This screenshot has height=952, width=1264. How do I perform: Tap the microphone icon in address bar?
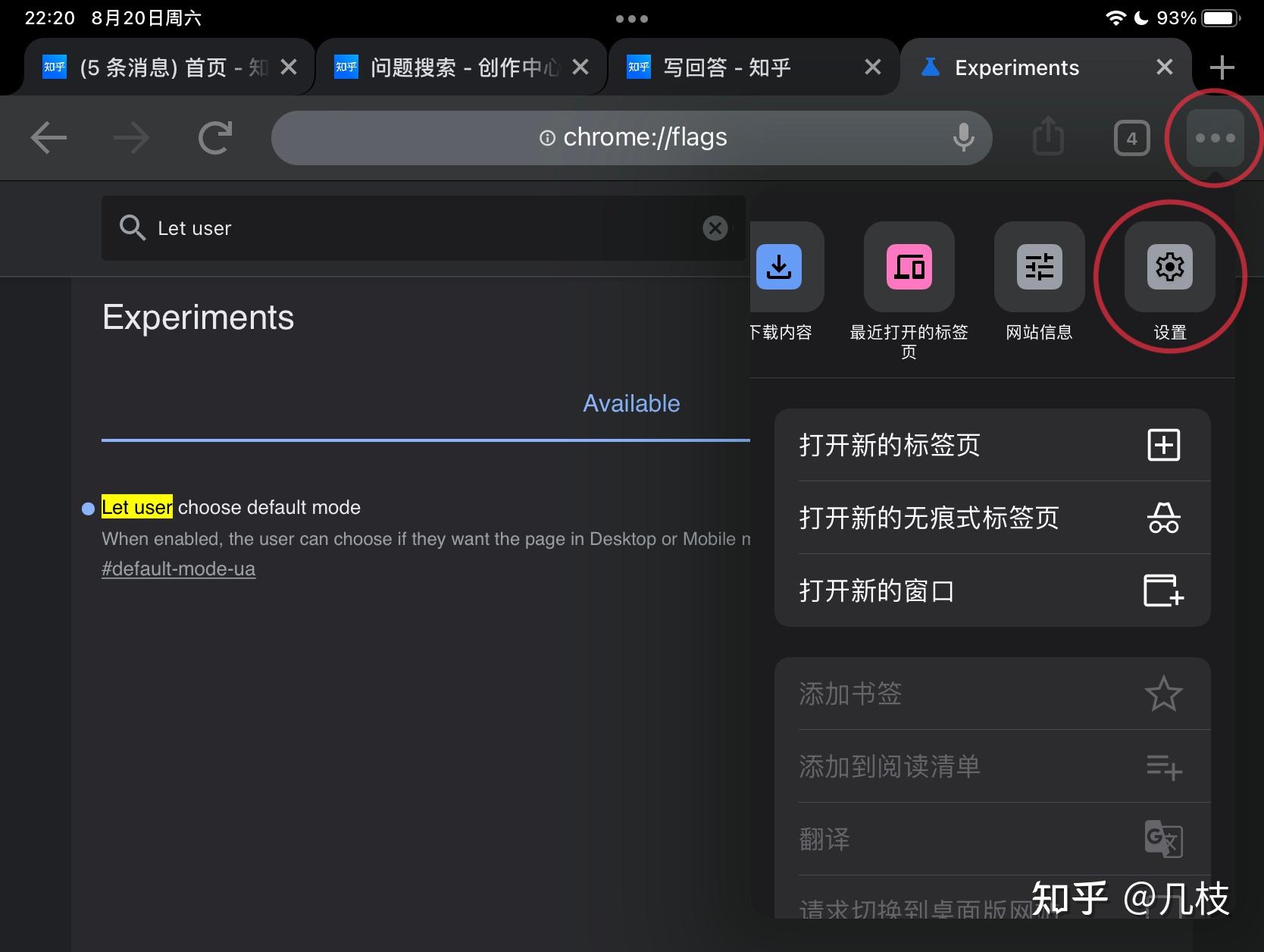[x=964, y=137]
